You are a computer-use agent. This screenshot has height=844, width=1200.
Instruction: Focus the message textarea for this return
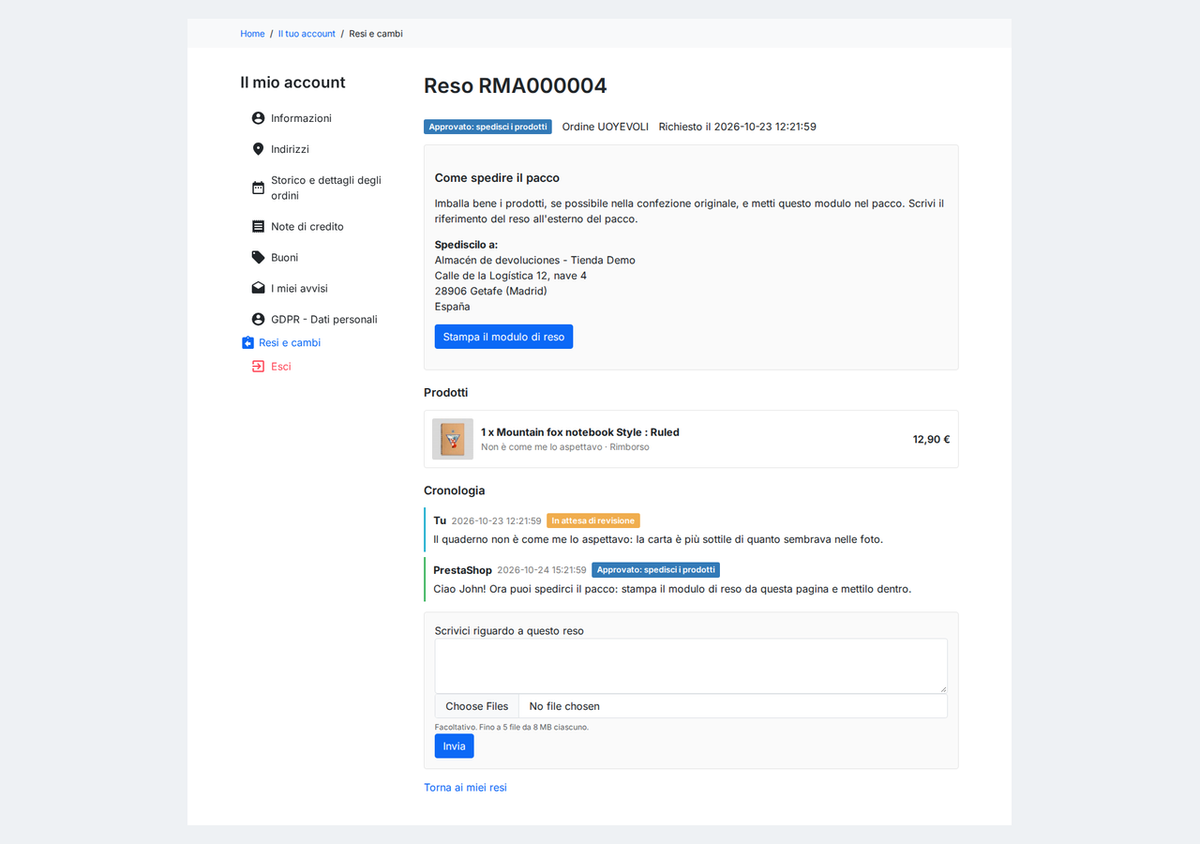(691, 666)
